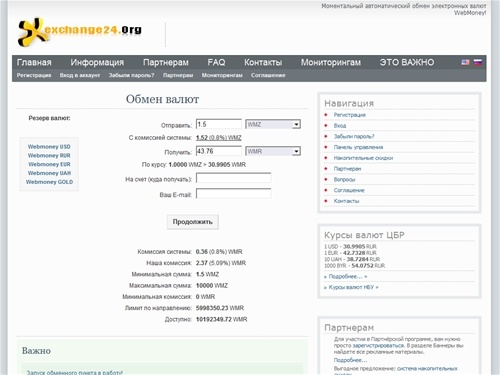Click the Запуск обменного пункта news link
This screenshot has width=500, height=375.
point(74,372)
